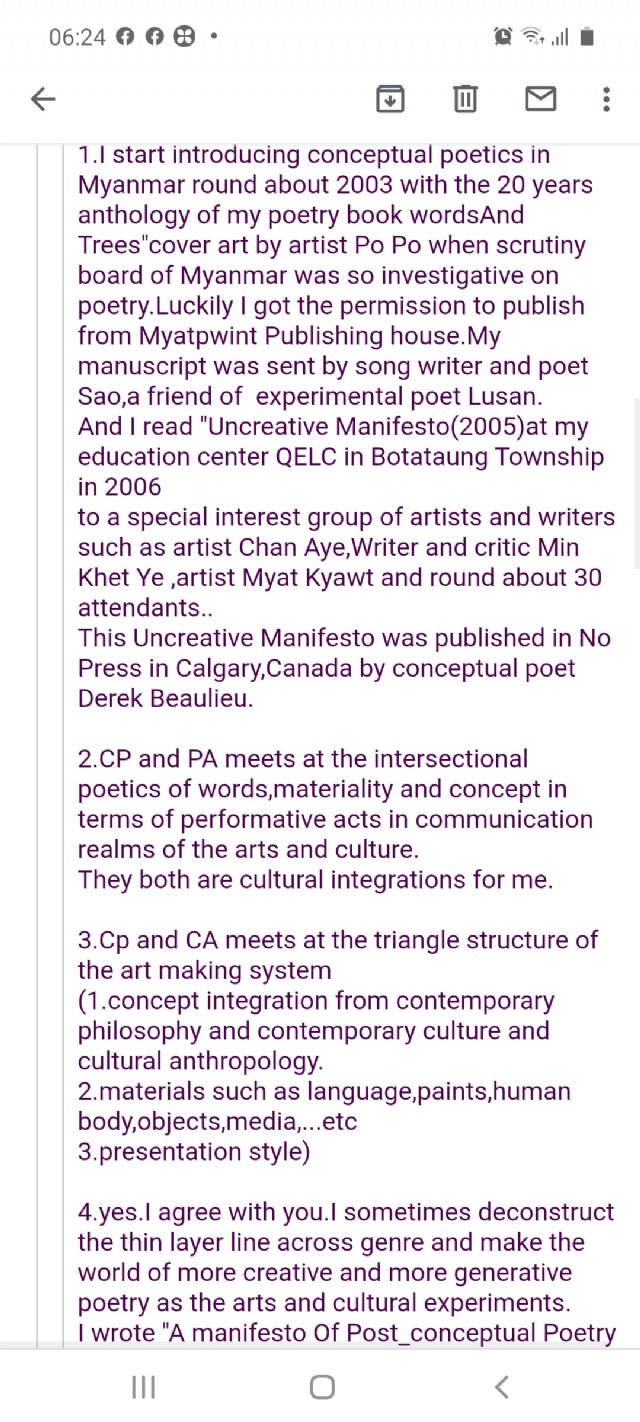The image size is (640, 1422).
Task: Tap the Wi-Fi indicator in status bar
Action: click(x=533, y=37)
